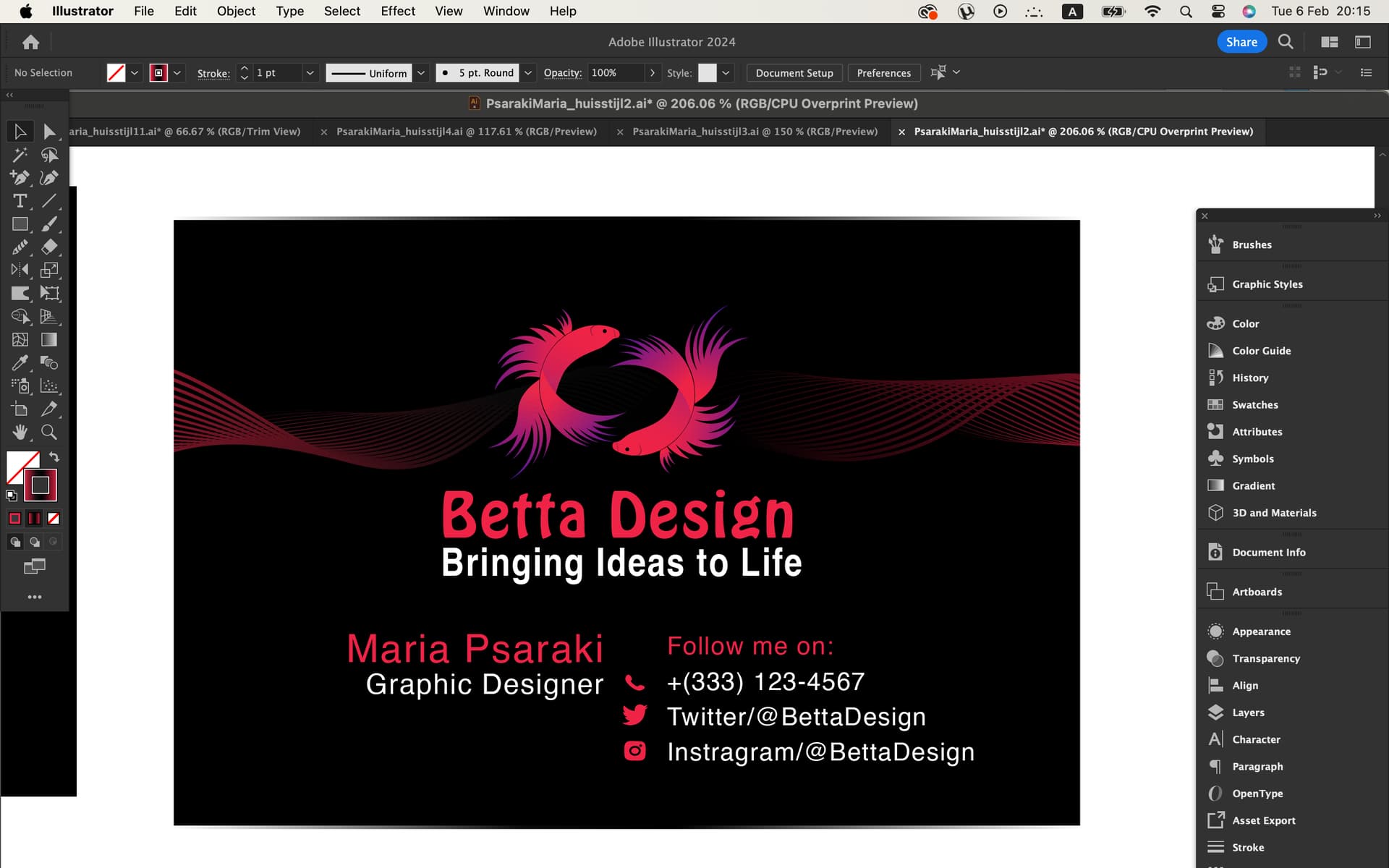Open the stroke weight dropdown

pos(310,73)
